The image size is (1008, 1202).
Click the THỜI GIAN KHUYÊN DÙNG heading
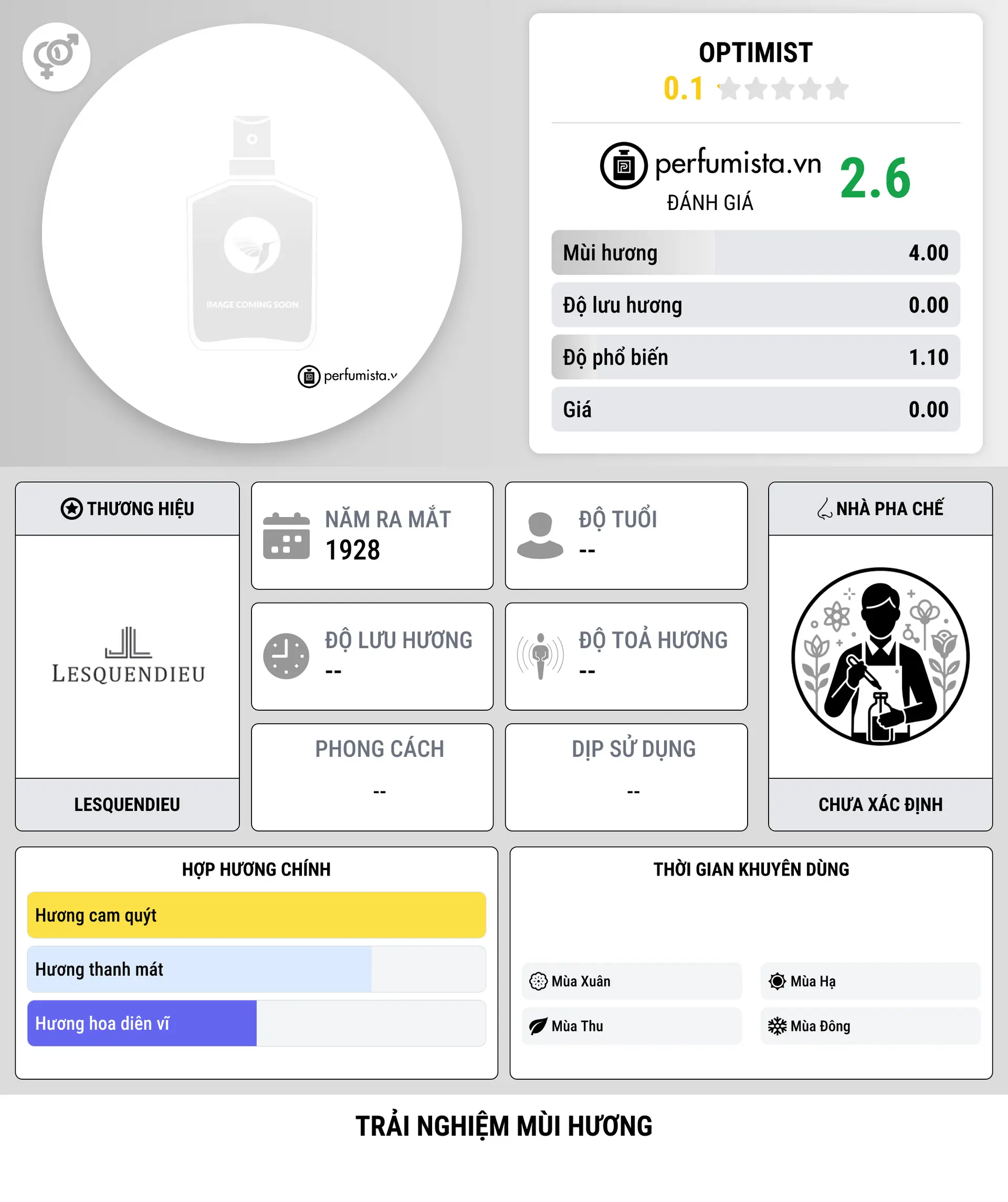point(751,869)
